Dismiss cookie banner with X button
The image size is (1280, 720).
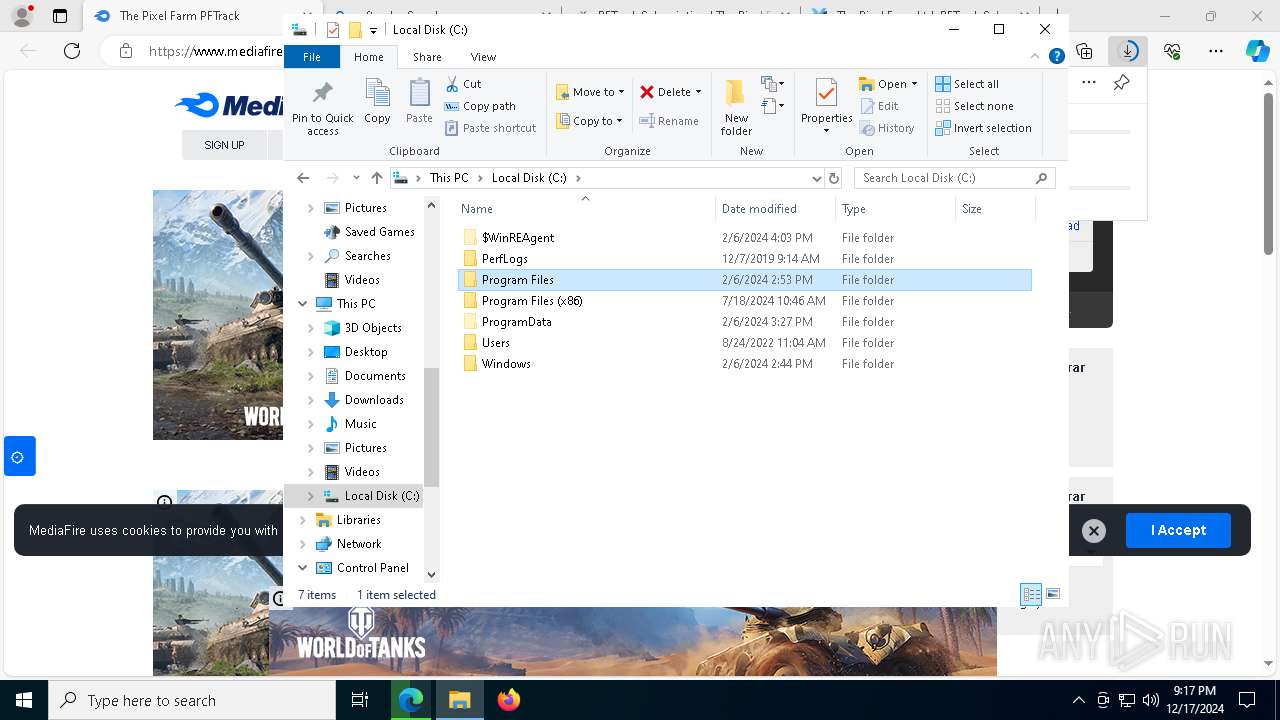point(1094,531)
